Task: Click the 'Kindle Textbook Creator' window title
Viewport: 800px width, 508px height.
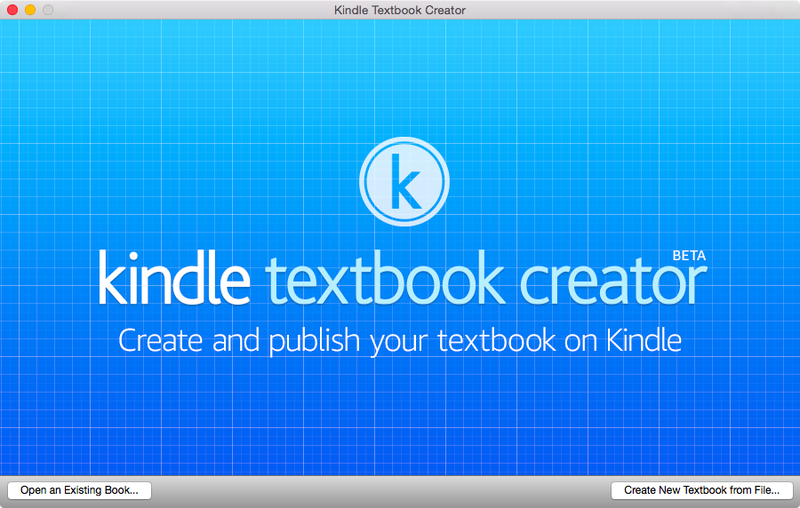Action: click(x=399, y=10)
